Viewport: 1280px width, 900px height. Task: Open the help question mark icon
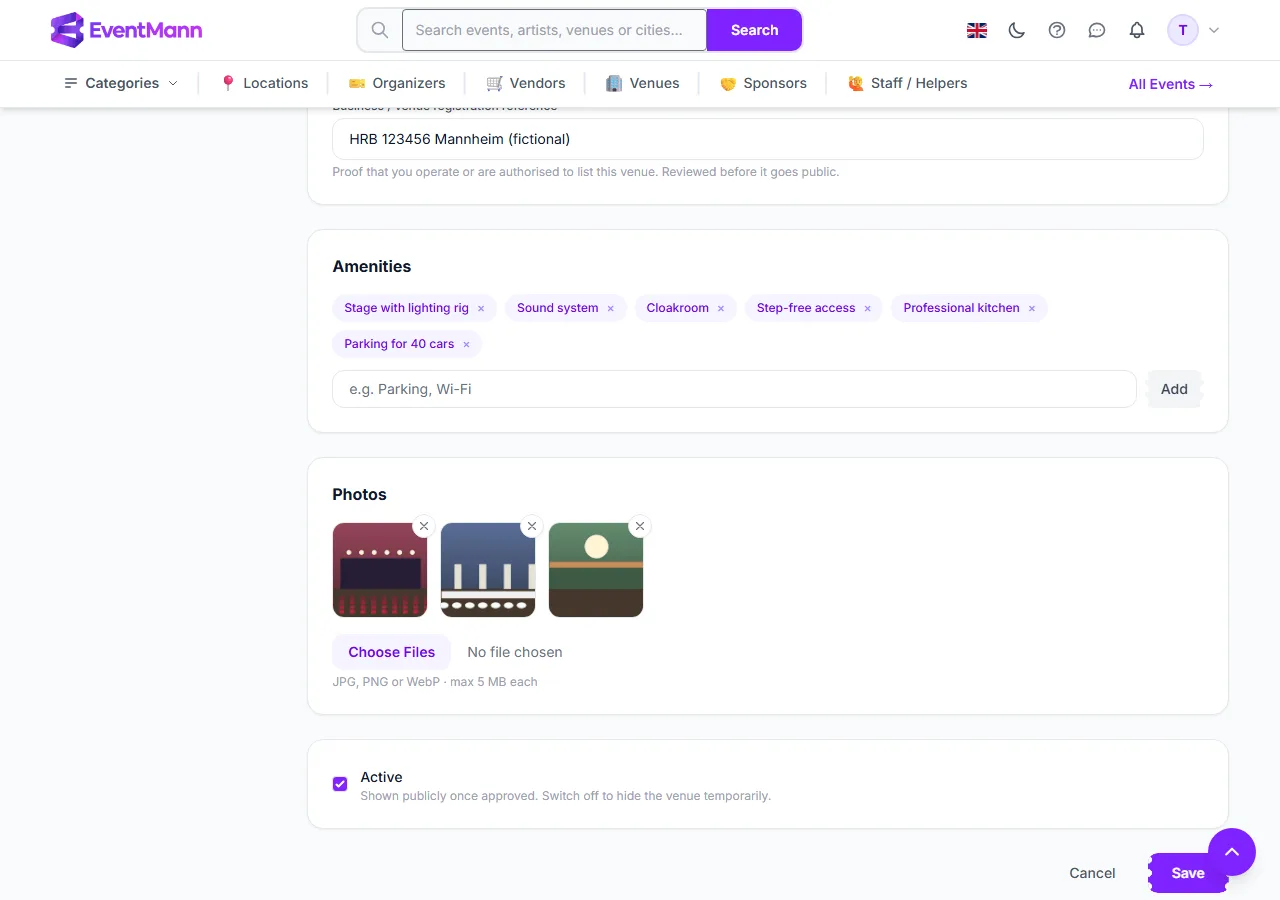coord(1057,30)
